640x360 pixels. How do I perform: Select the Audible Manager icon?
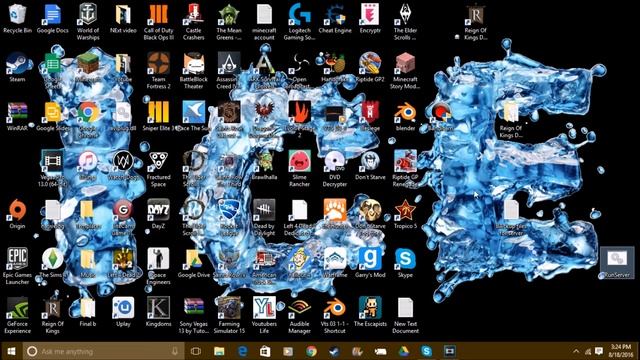coord(299,316)
